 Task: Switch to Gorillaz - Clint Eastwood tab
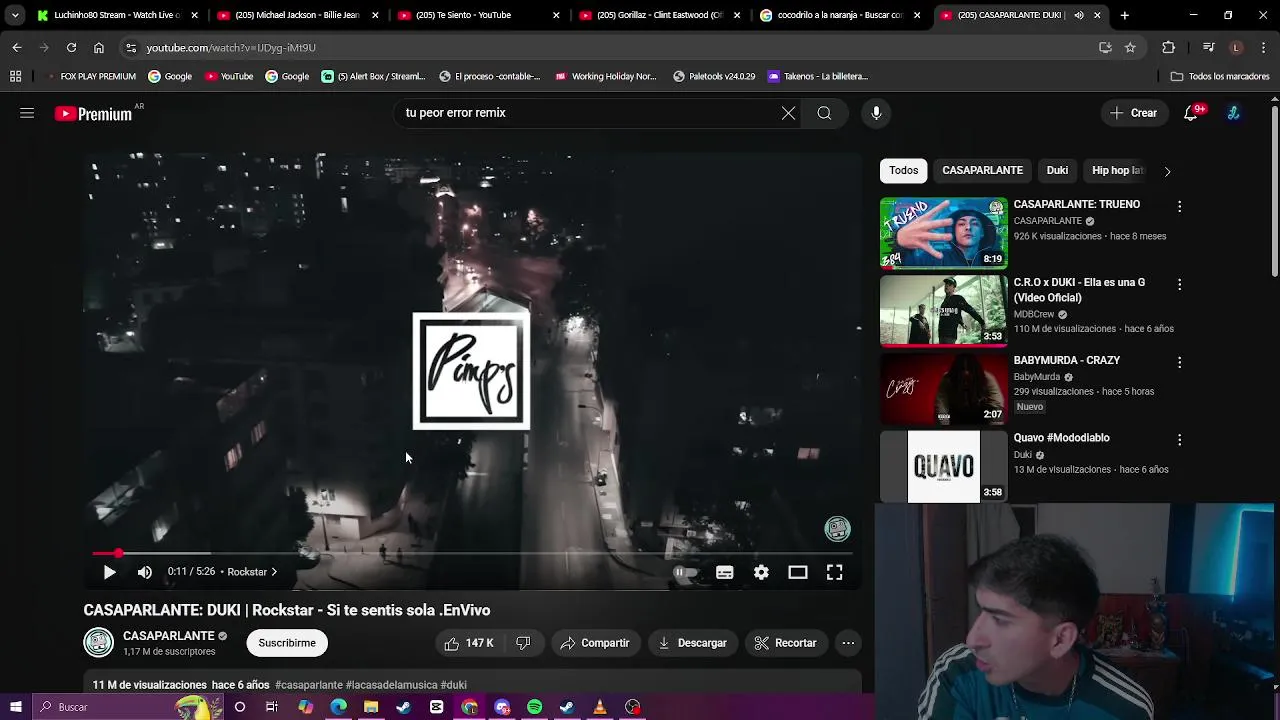[x=660, y=15]
